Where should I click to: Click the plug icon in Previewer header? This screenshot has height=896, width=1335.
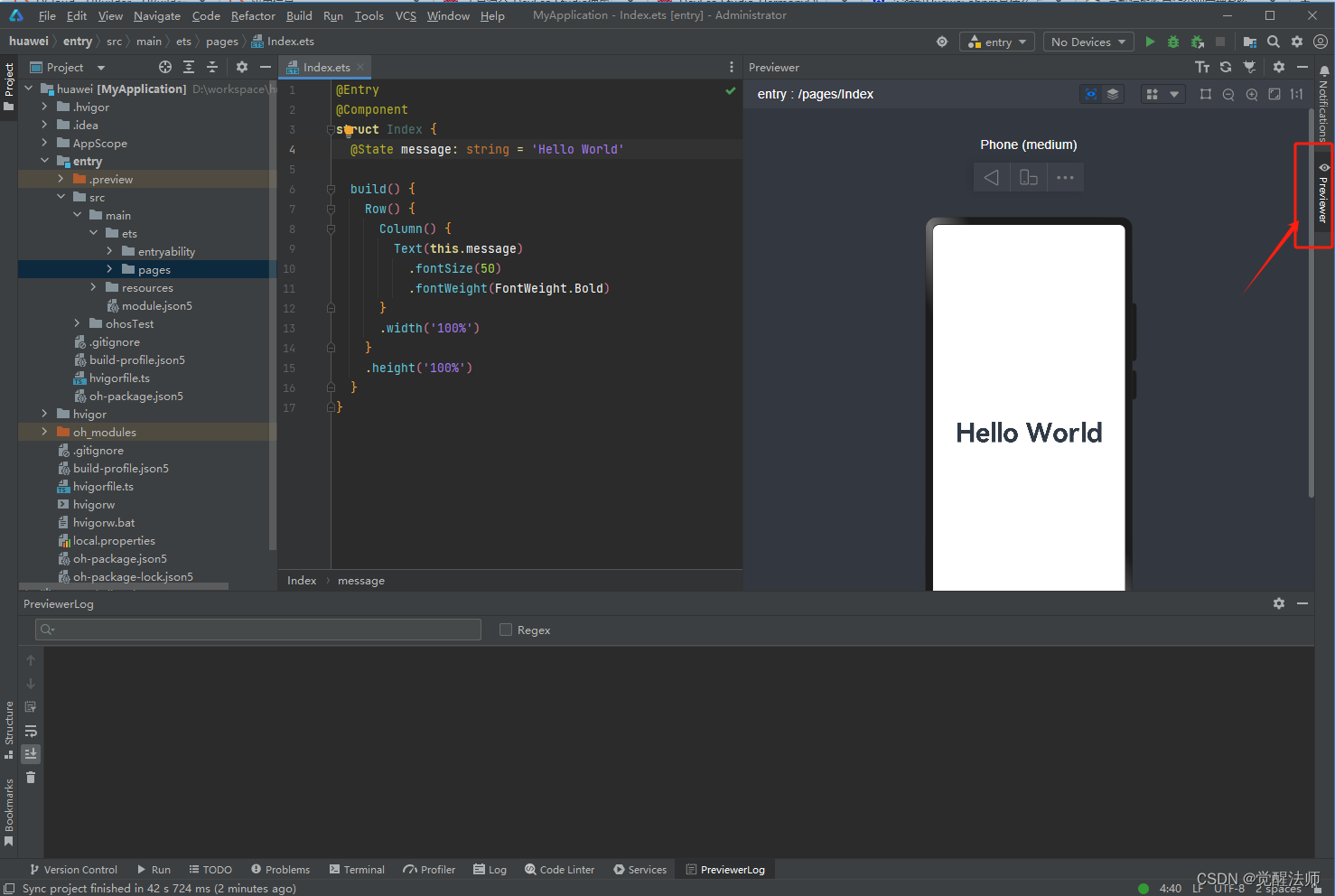coord(1249,67)
